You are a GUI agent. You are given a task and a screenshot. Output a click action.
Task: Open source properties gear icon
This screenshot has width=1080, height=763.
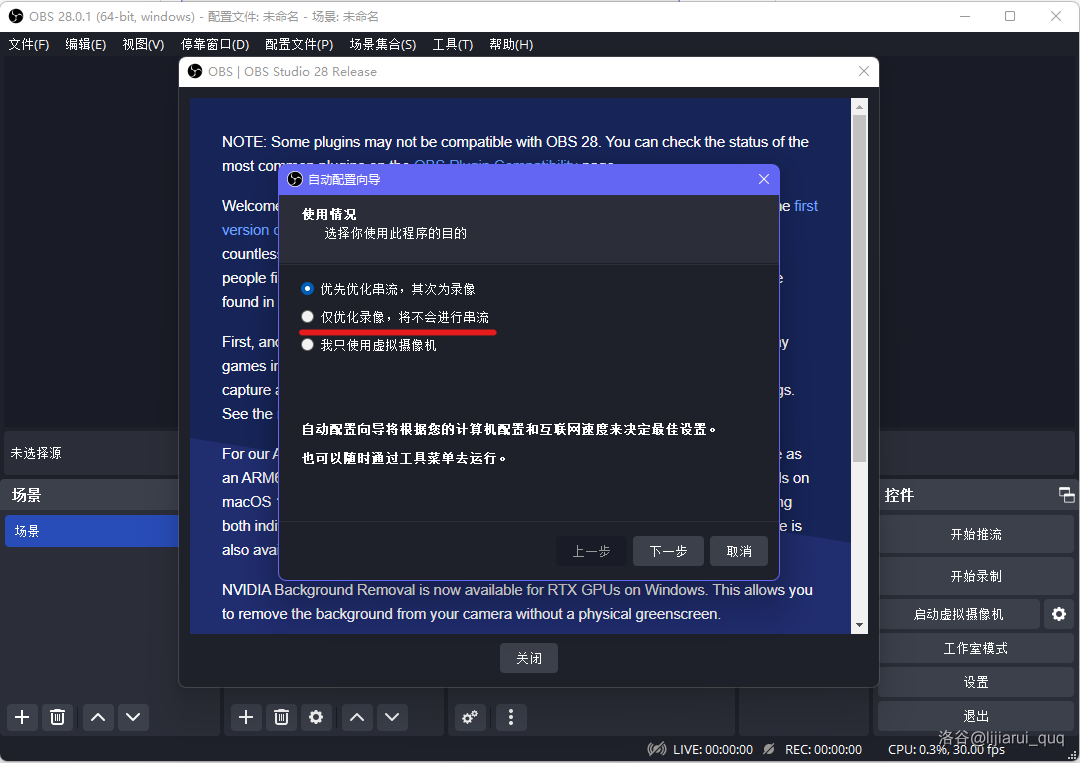pyautogui.click(x=316, y=718)
